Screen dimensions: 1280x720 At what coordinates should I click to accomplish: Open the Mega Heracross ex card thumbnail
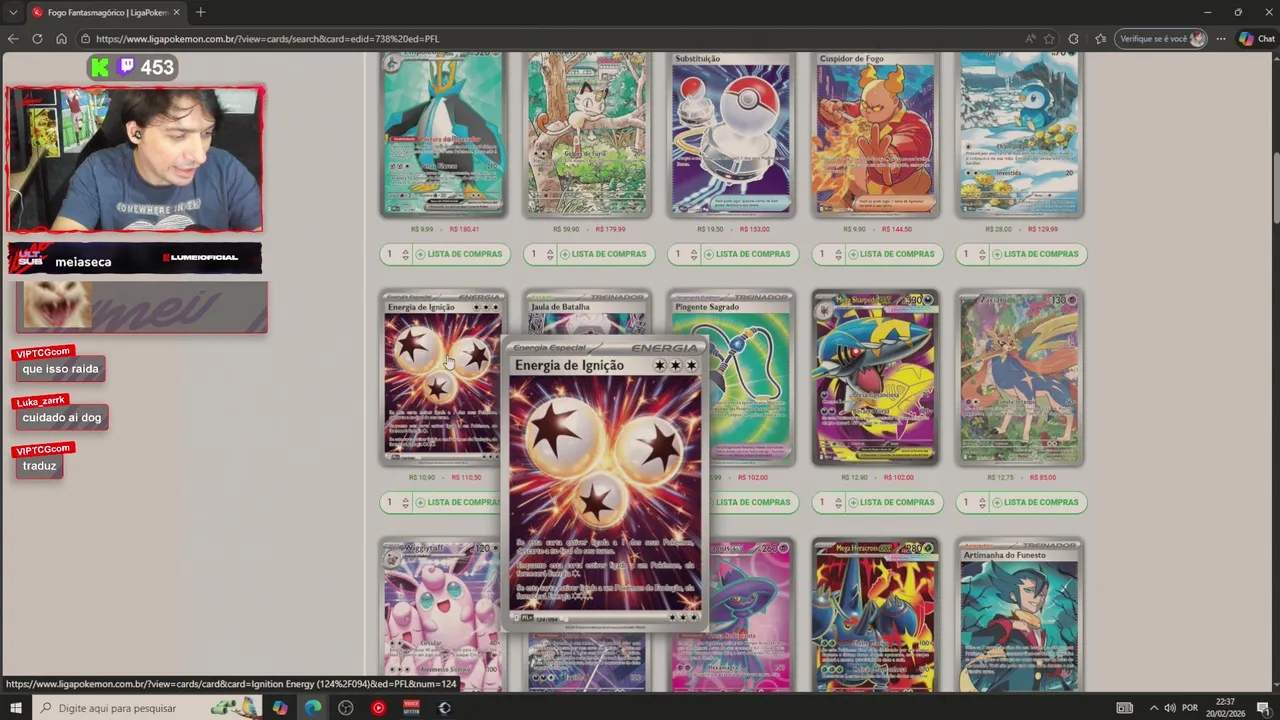click(x=875, y=615)
